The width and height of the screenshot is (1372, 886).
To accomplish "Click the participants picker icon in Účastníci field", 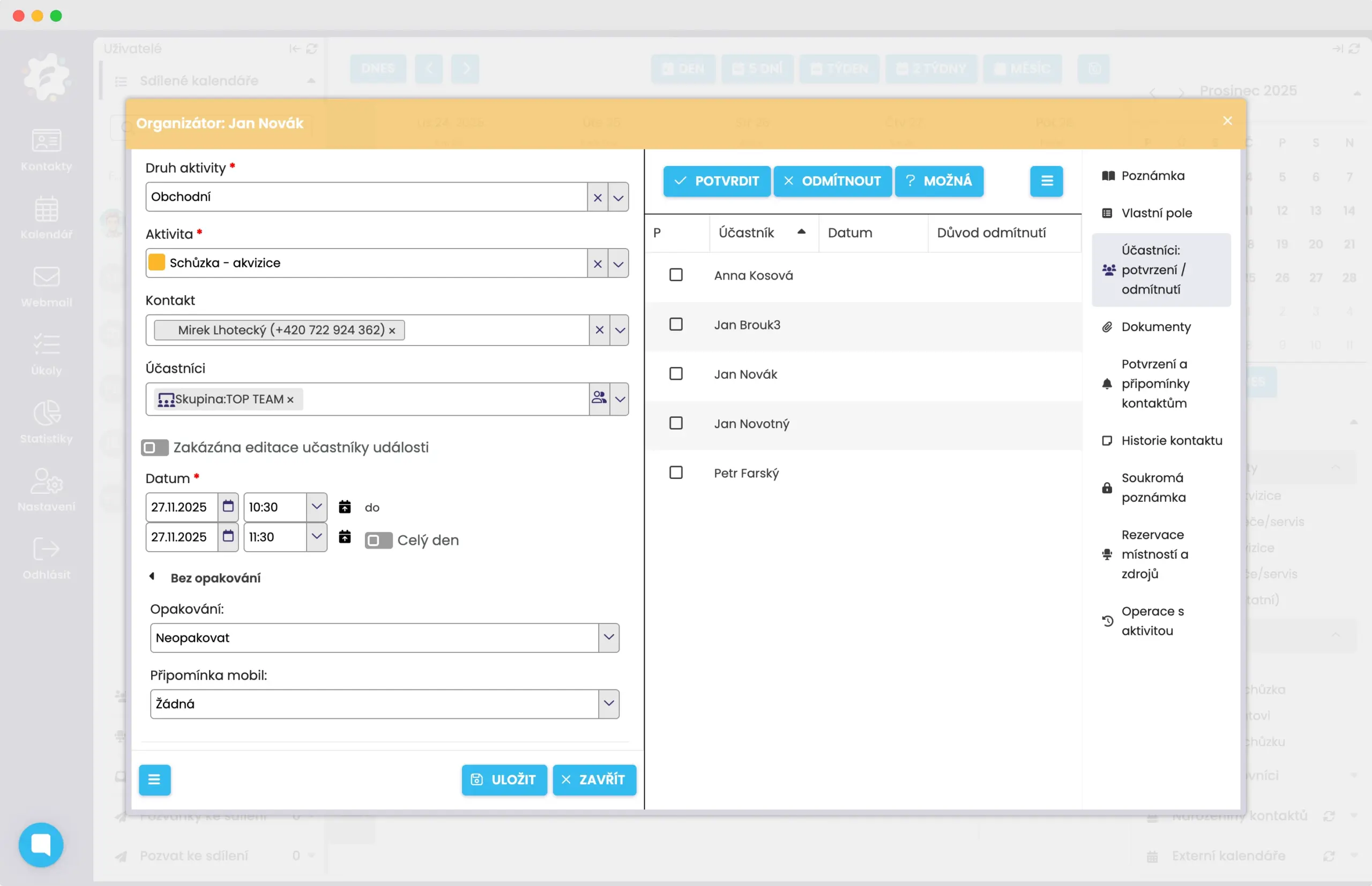I will point(599,398).
